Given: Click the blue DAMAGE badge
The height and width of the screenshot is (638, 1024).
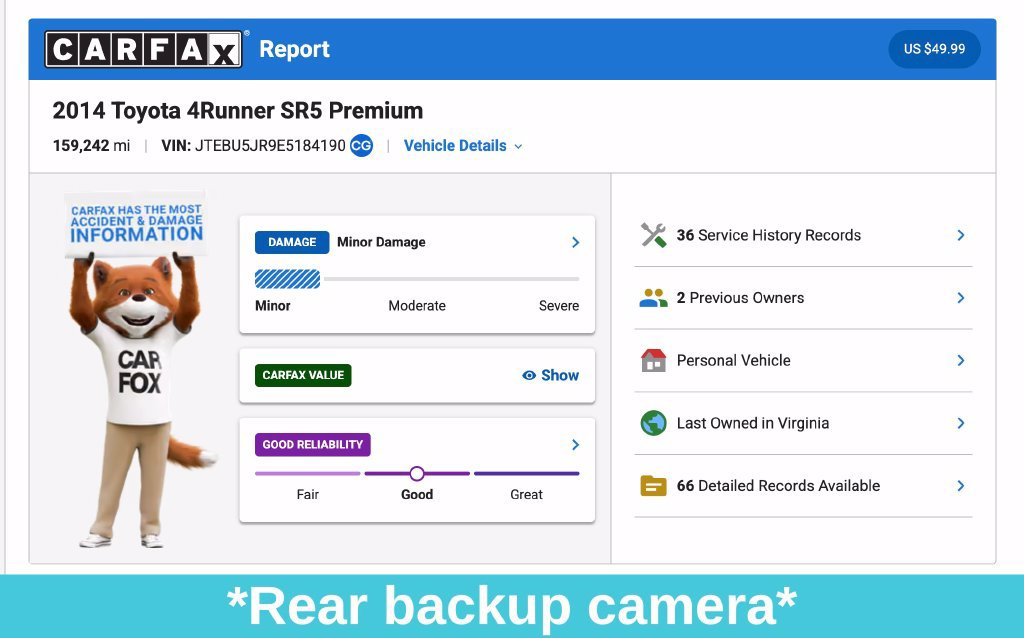Looking at the screenshot, I should [x=292, y=242].
